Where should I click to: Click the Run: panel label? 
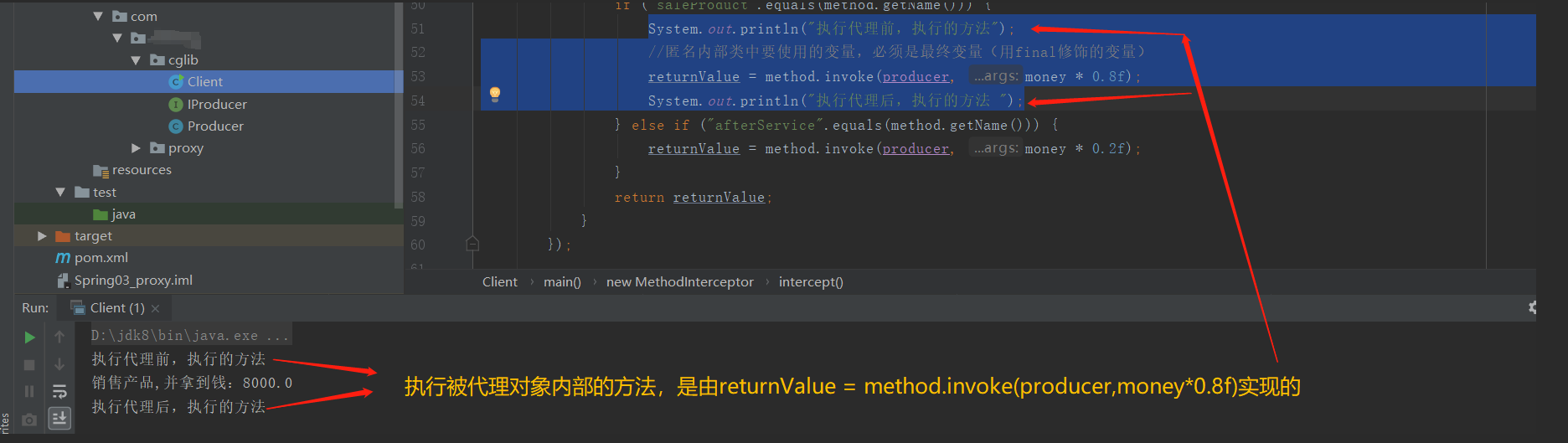click(35, 307)
